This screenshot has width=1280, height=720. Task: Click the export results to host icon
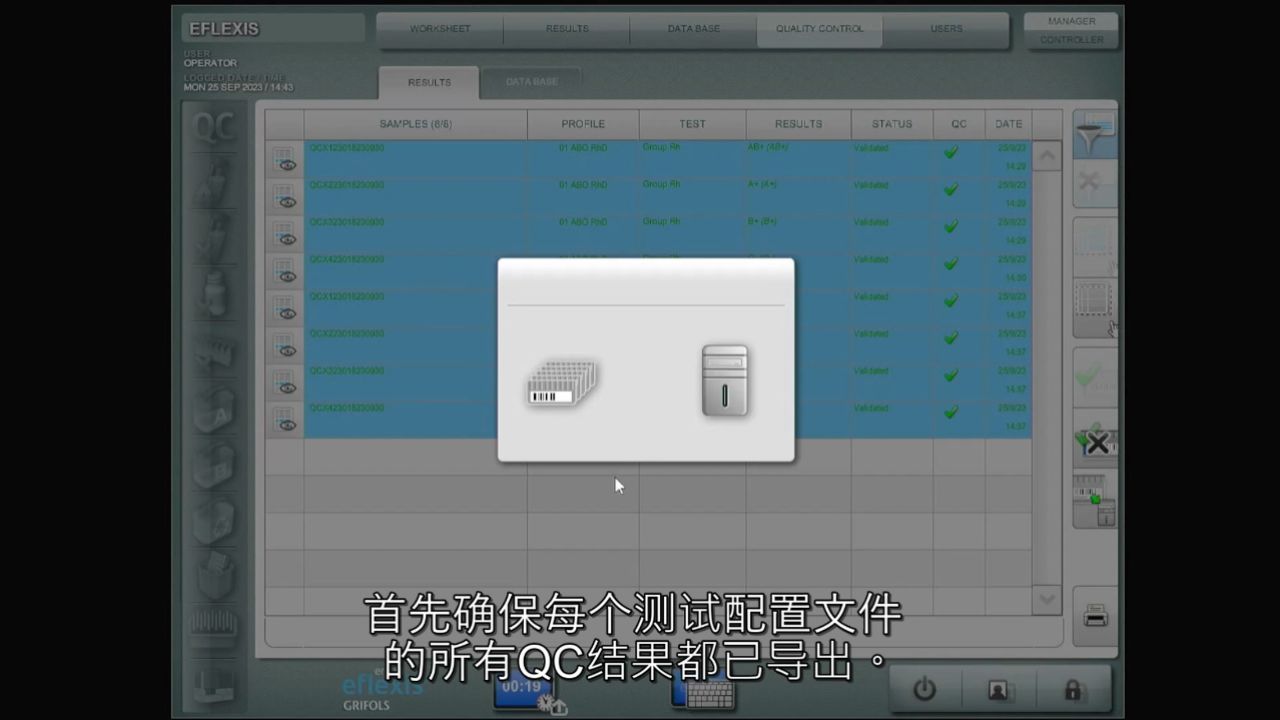(x=1095, y=499)
